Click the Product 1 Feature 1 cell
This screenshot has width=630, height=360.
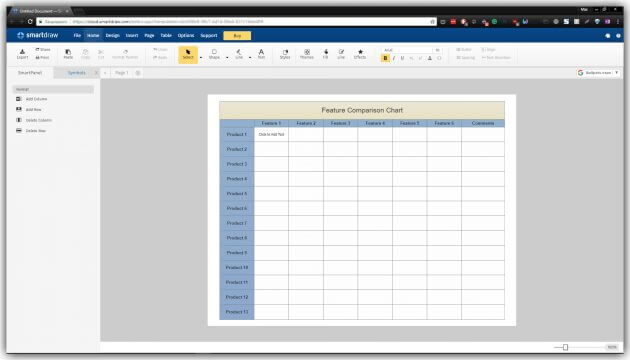click(x=271, y=134)
